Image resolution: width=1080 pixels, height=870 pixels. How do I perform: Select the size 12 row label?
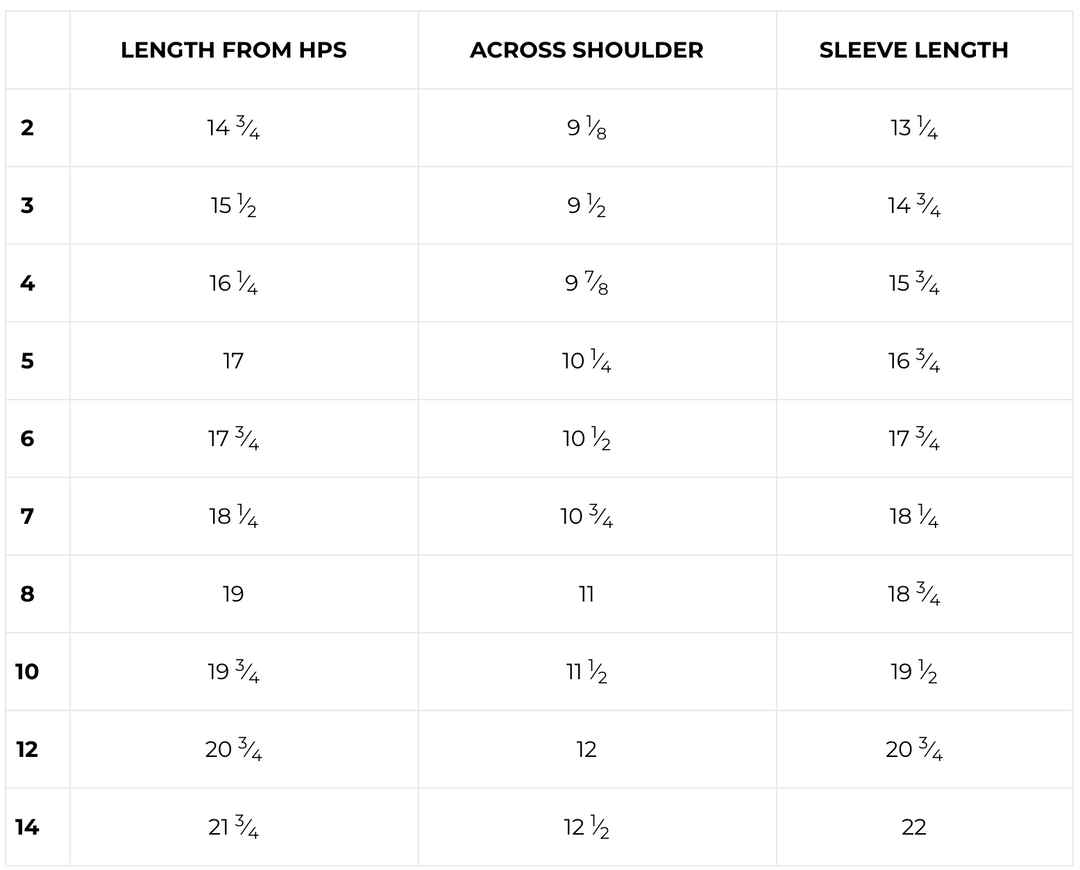click(x=27, y=749)
